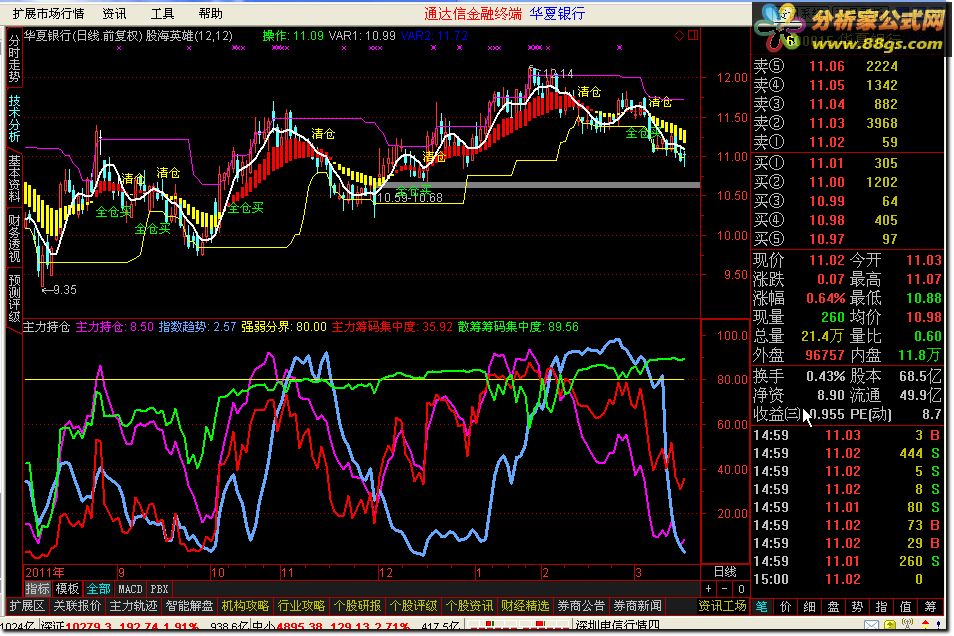Switch to the 基本资料 side tab

point(14,179)
